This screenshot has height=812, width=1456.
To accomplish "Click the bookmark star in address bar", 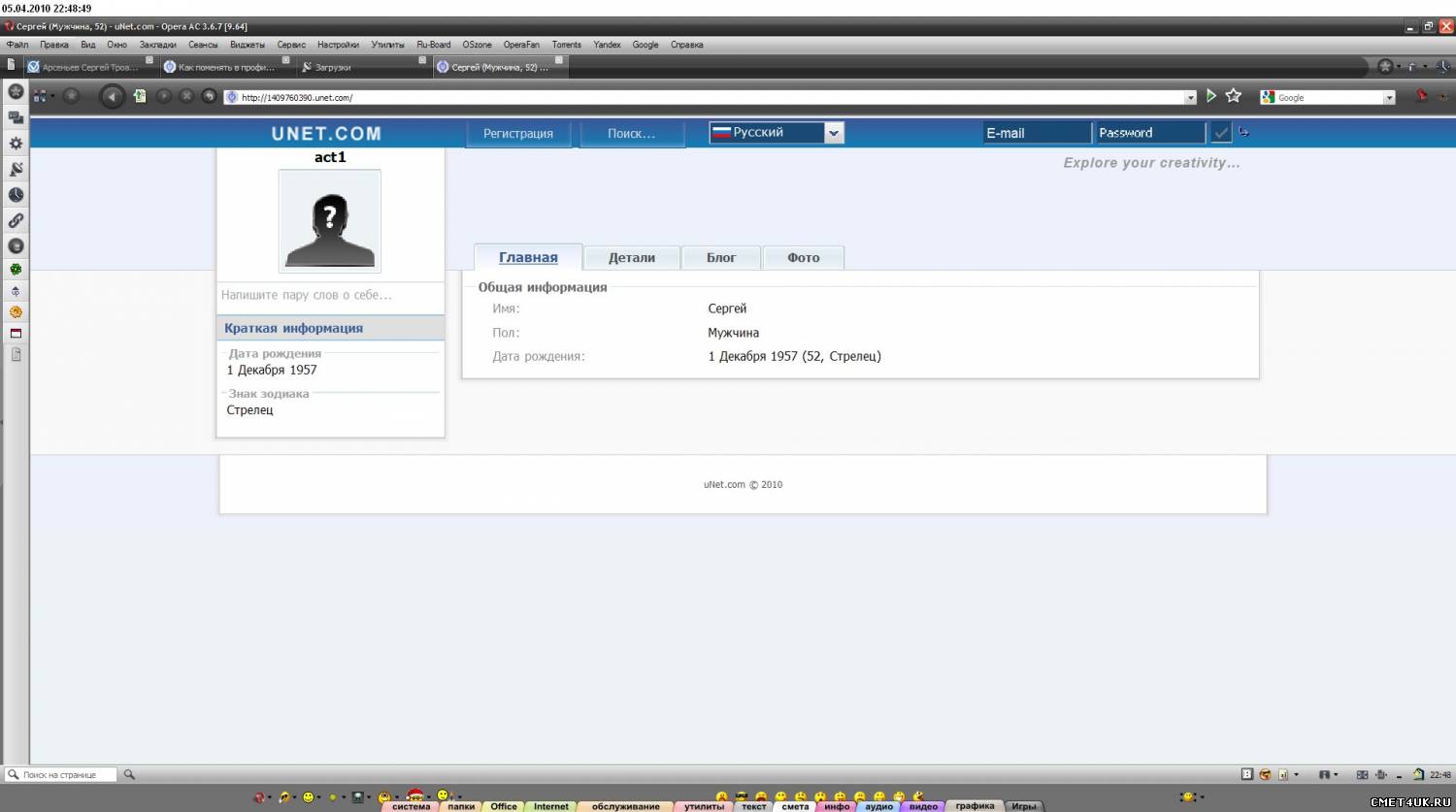I will pos(1234,96).
